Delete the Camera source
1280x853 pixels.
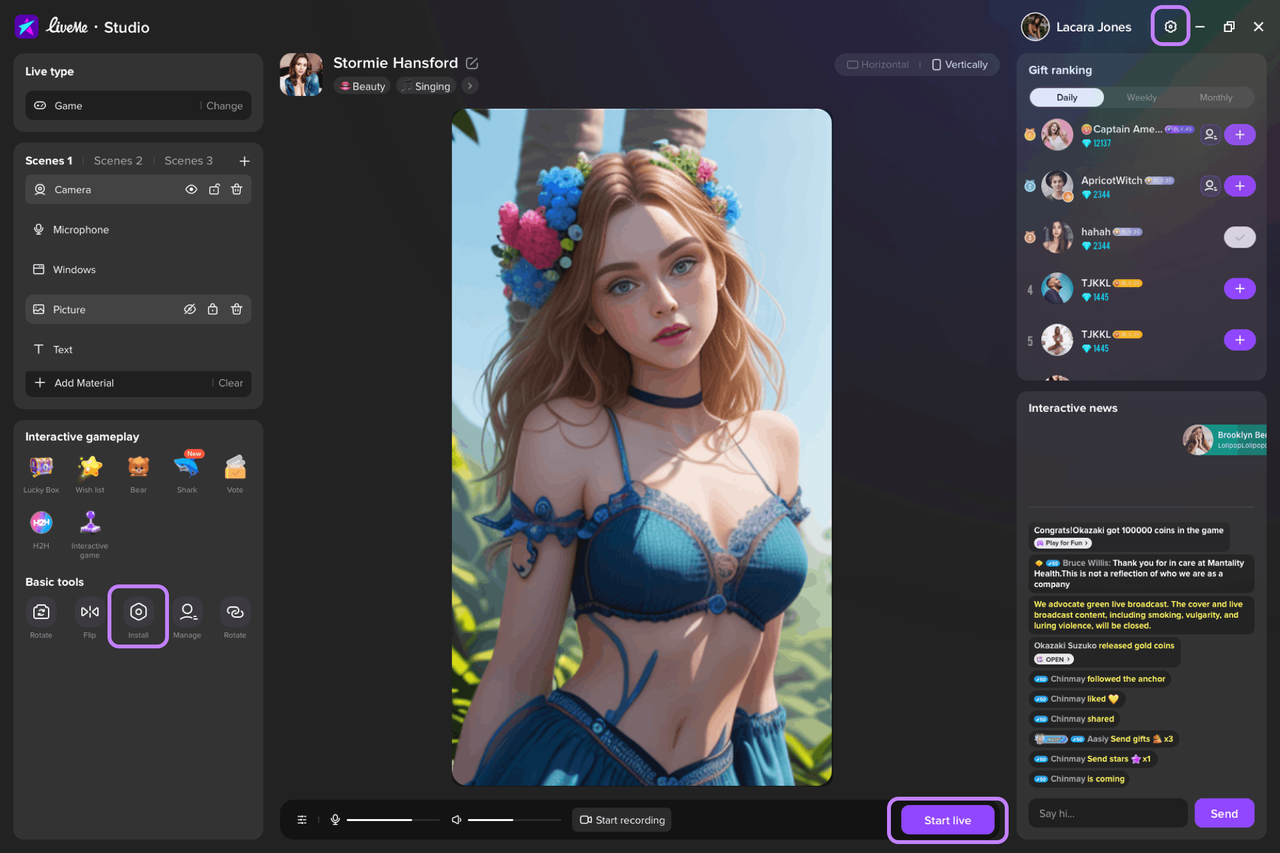237,190
